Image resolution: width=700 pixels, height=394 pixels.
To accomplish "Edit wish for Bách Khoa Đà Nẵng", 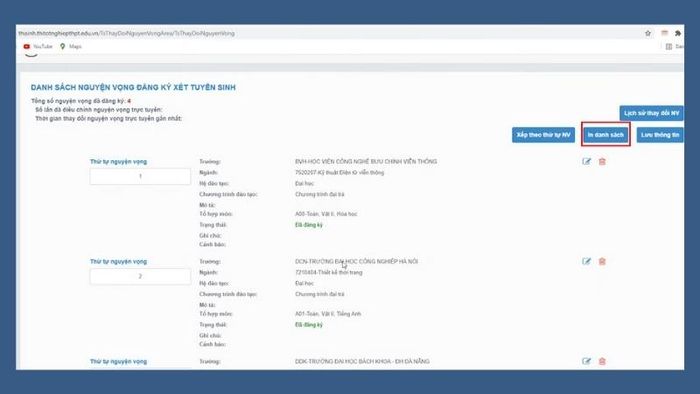I will point(586,361).
